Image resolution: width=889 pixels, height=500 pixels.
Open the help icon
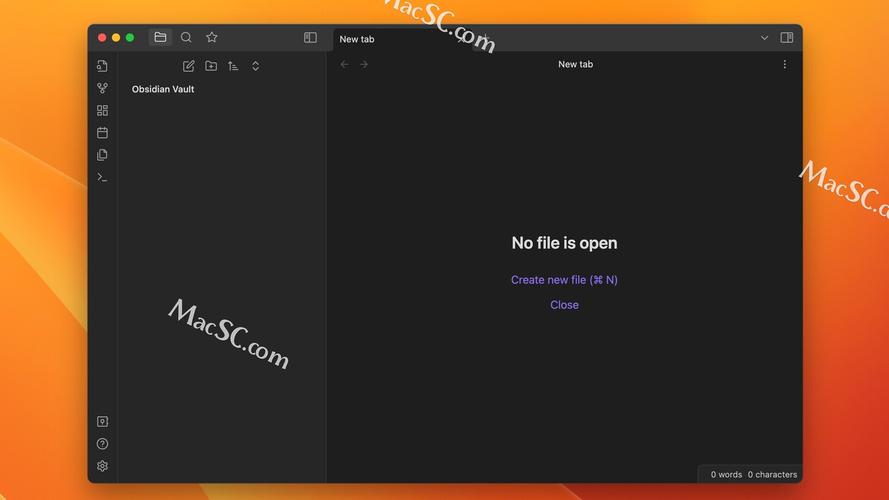(x=103, y=444)
